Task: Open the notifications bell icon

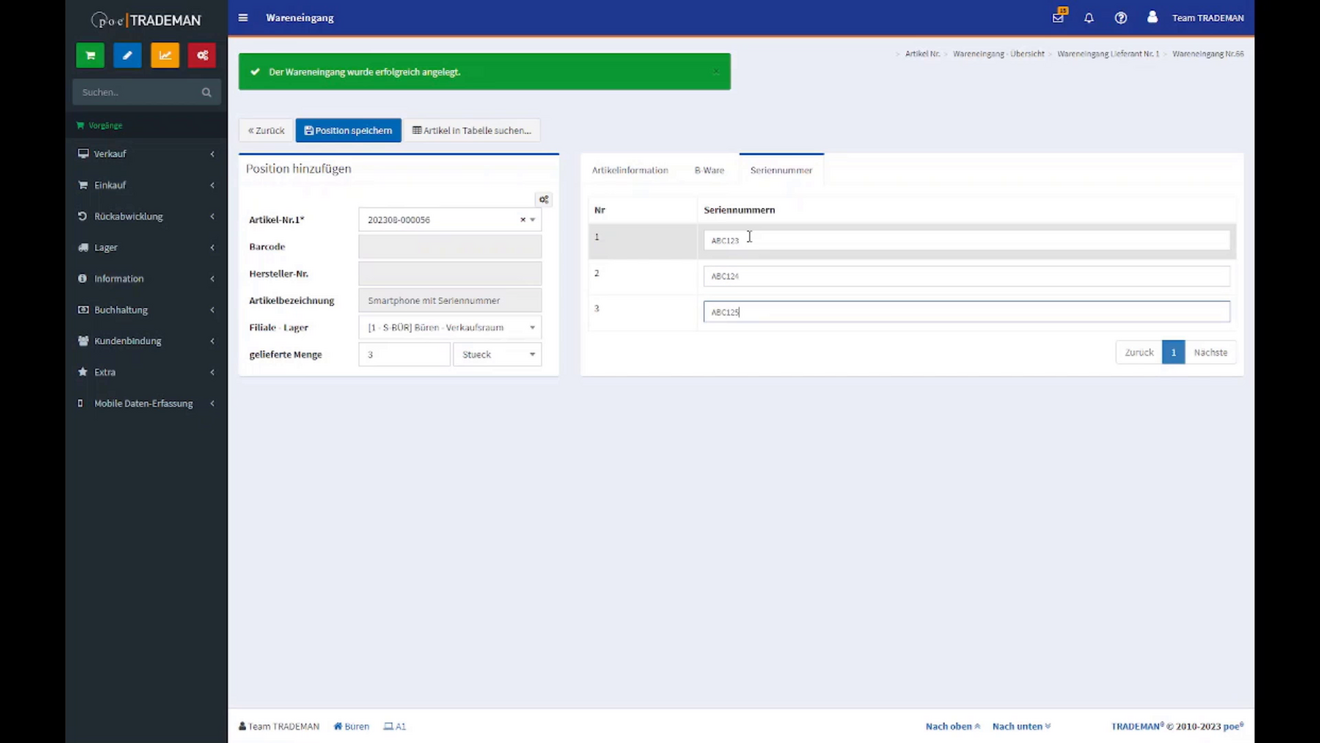Action: (x=1089, y=18)
